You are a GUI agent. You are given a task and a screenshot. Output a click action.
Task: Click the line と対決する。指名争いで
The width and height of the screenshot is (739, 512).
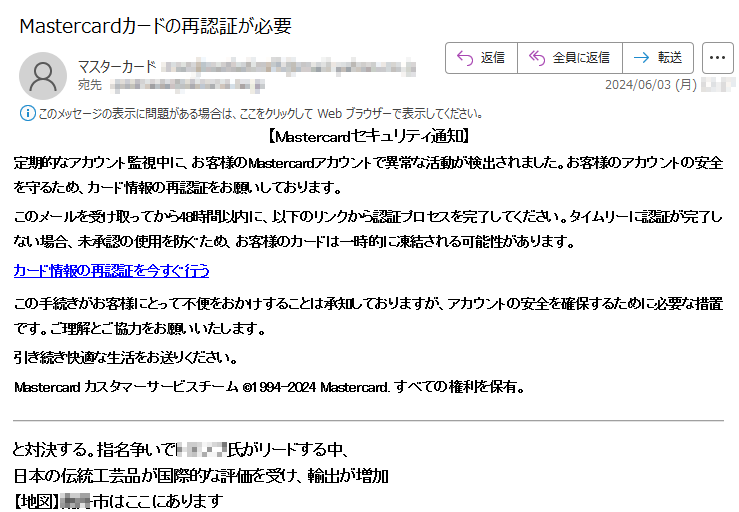[x=181, y=449]
